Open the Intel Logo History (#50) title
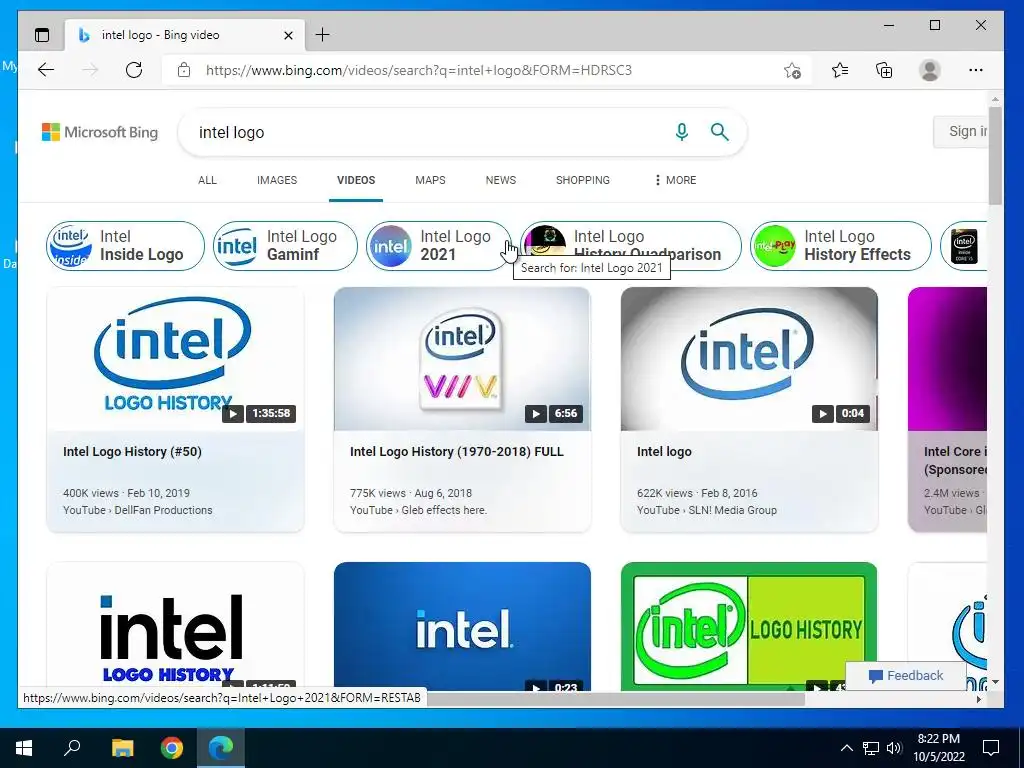Screen dimensions: 1024x768 pos(133,451)
